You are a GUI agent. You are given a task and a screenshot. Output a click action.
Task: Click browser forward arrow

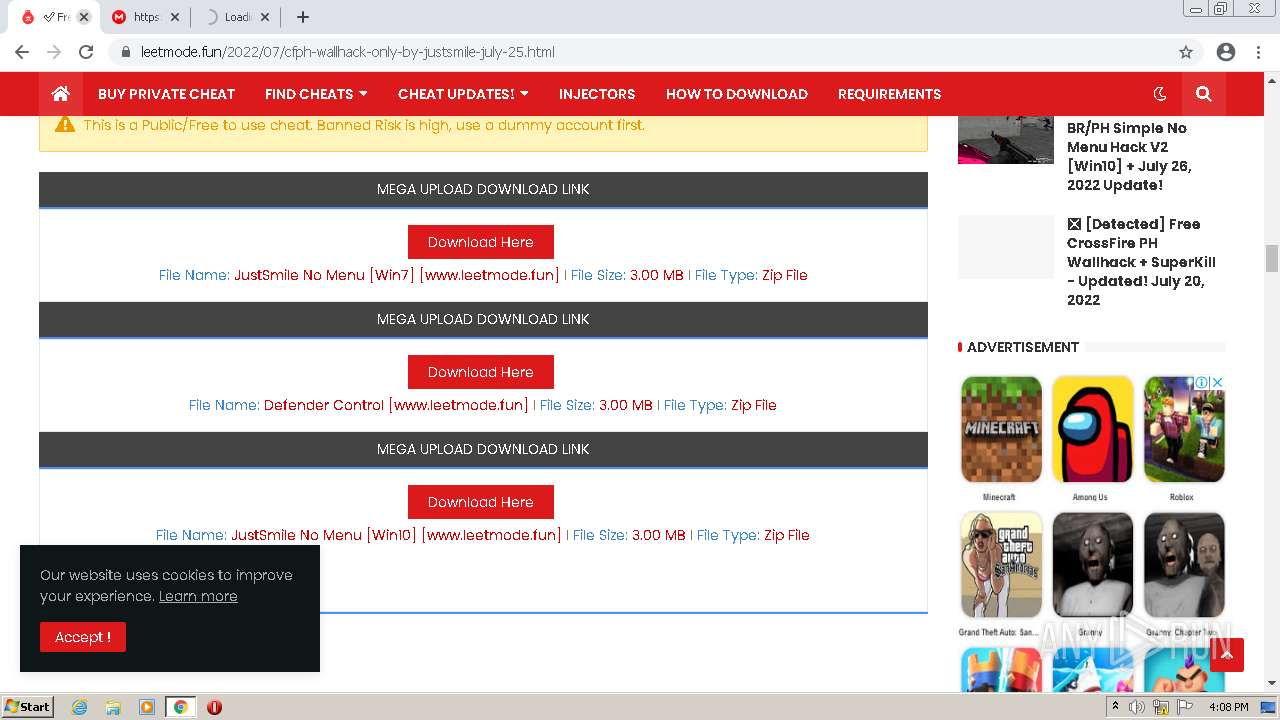(x=54, y=52)
